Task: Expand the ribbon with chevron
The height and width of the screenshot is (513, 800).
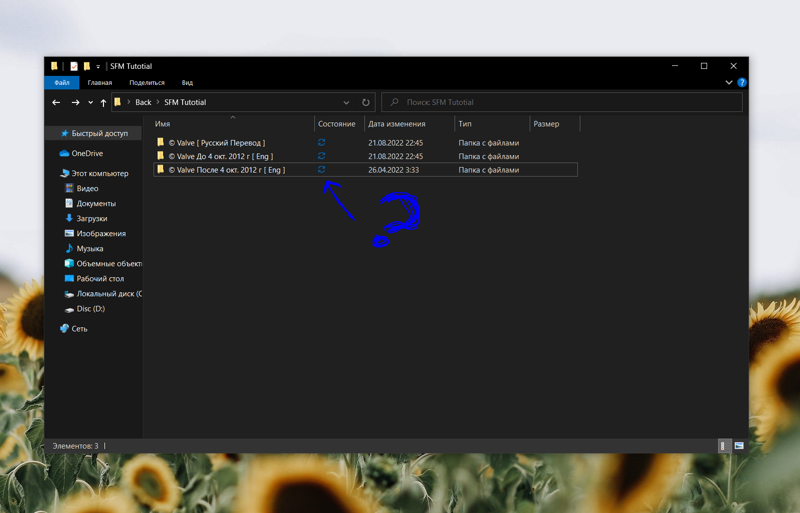Action: pyautogui.click(x=729, y=82)
